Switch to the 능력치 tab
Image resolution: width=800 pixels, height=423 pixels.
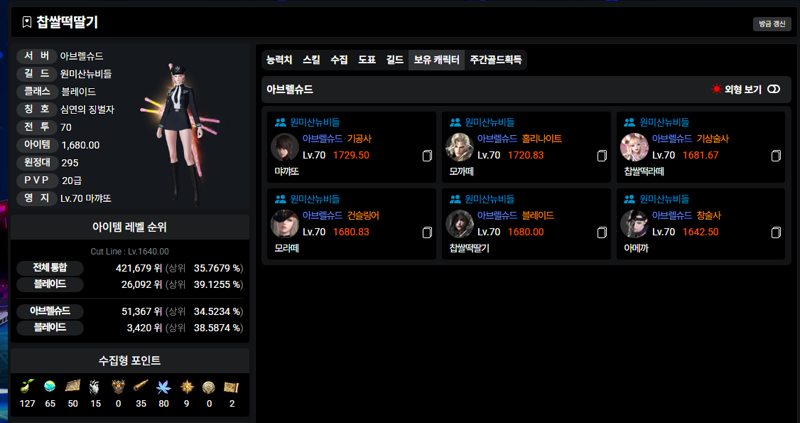pos(279,60)
